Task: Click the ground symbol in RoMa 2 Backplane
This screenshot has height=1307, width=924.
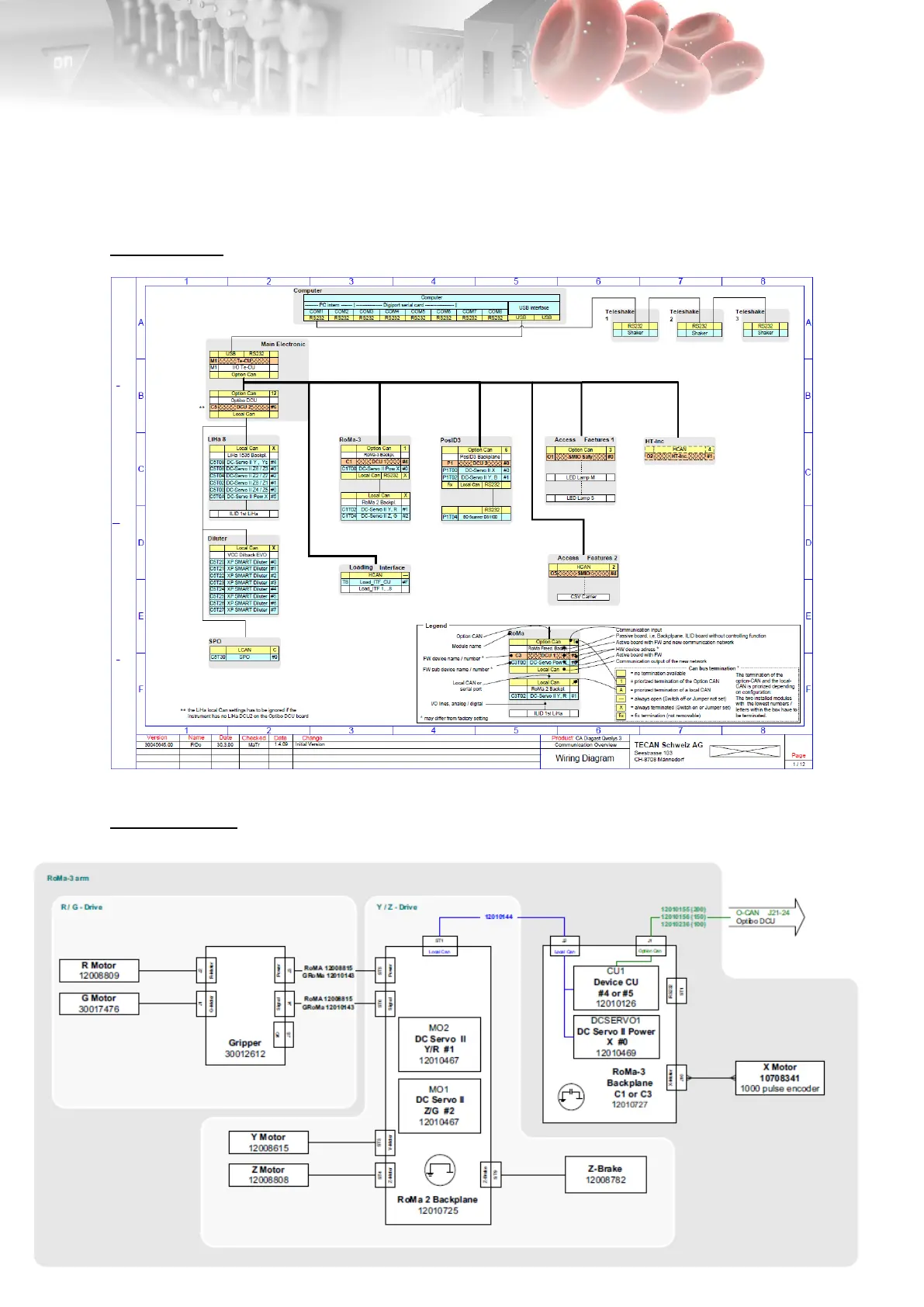Action: click(x=440, y=1170)
